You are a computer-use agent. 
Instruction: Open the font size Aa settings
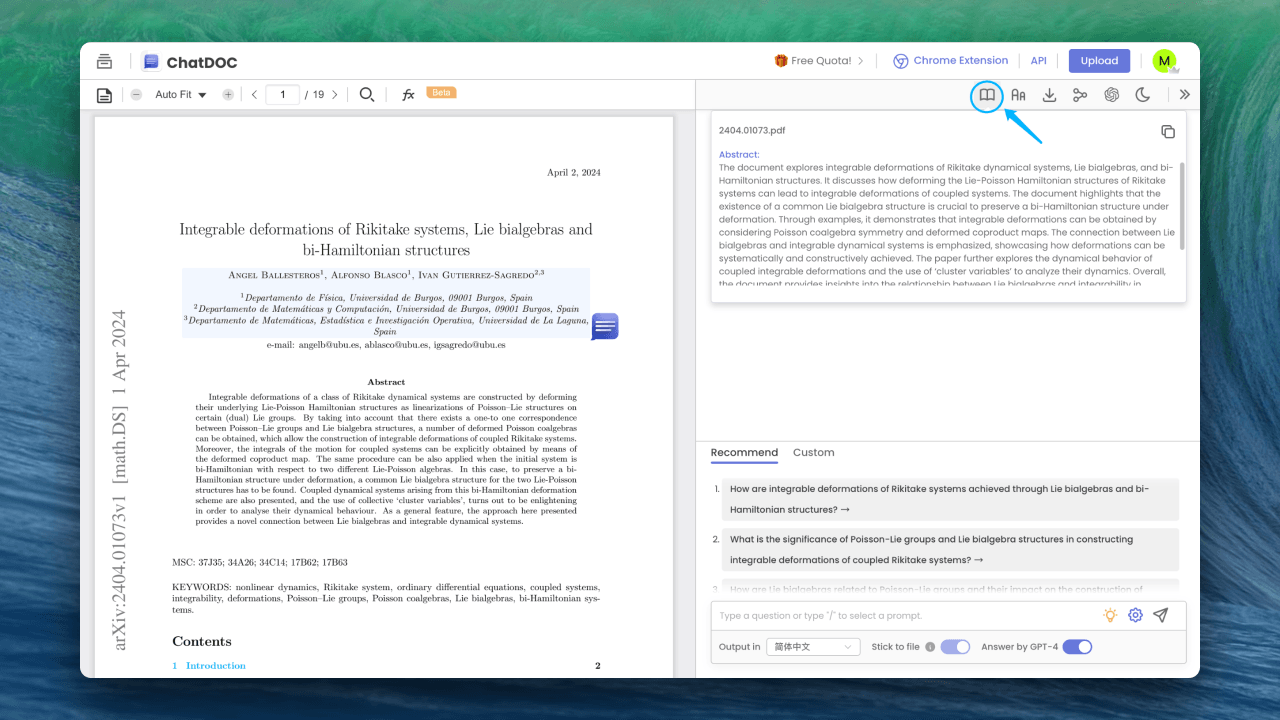(1018, 95)
